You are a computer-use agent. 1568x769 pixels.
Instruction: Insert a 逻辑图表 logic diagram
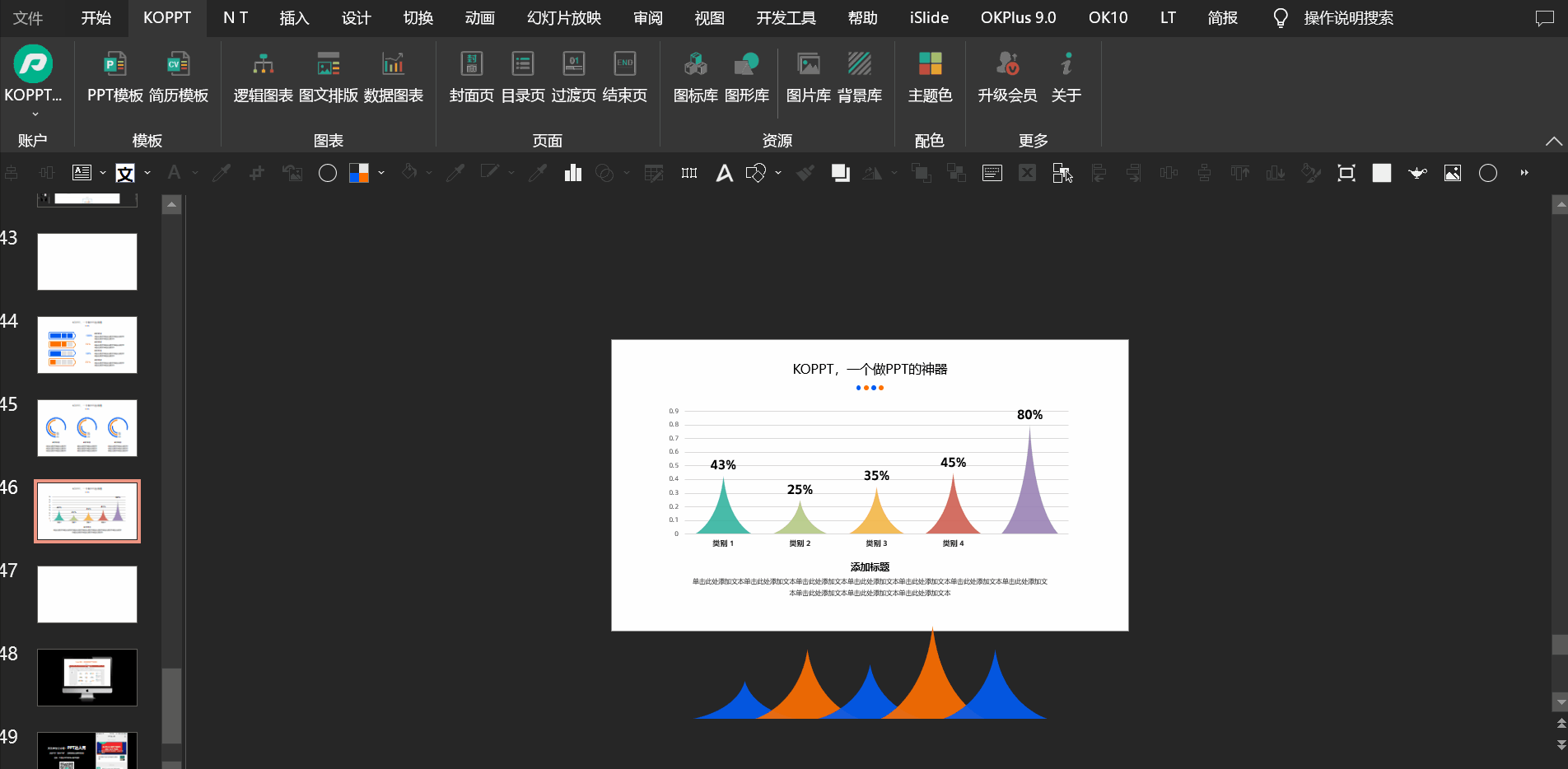[264, 76]
